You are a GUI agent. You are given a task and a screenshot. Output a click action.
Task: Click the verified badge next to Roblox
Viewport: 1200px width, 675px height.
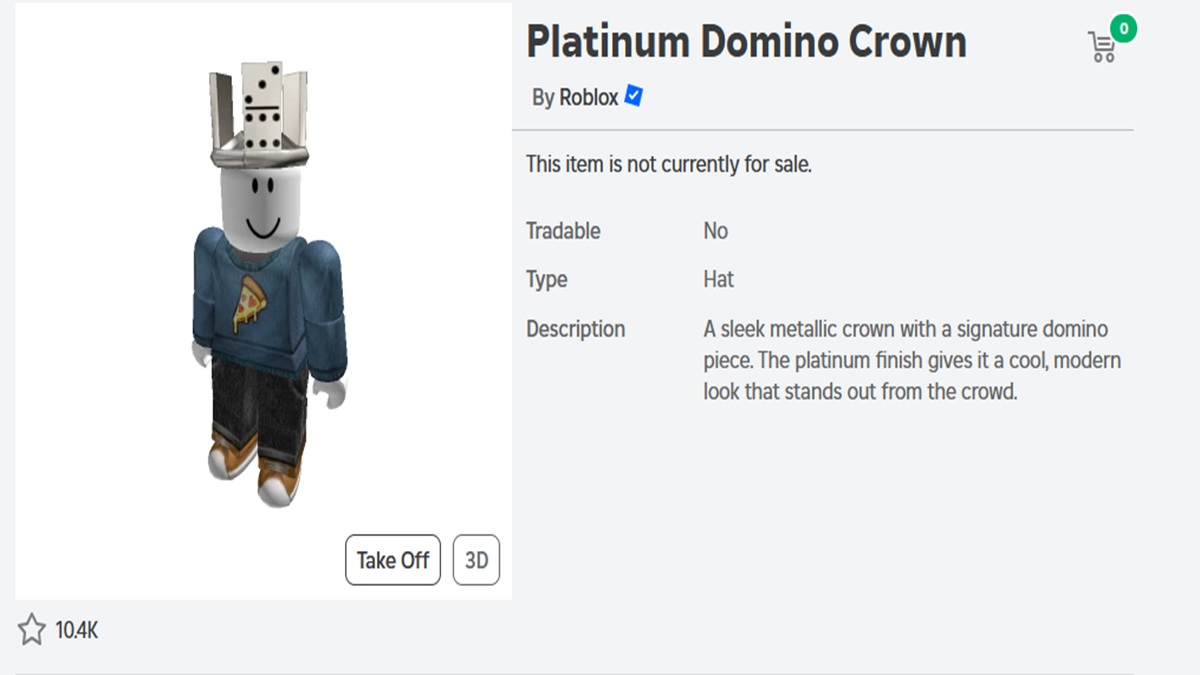(632, 97)
